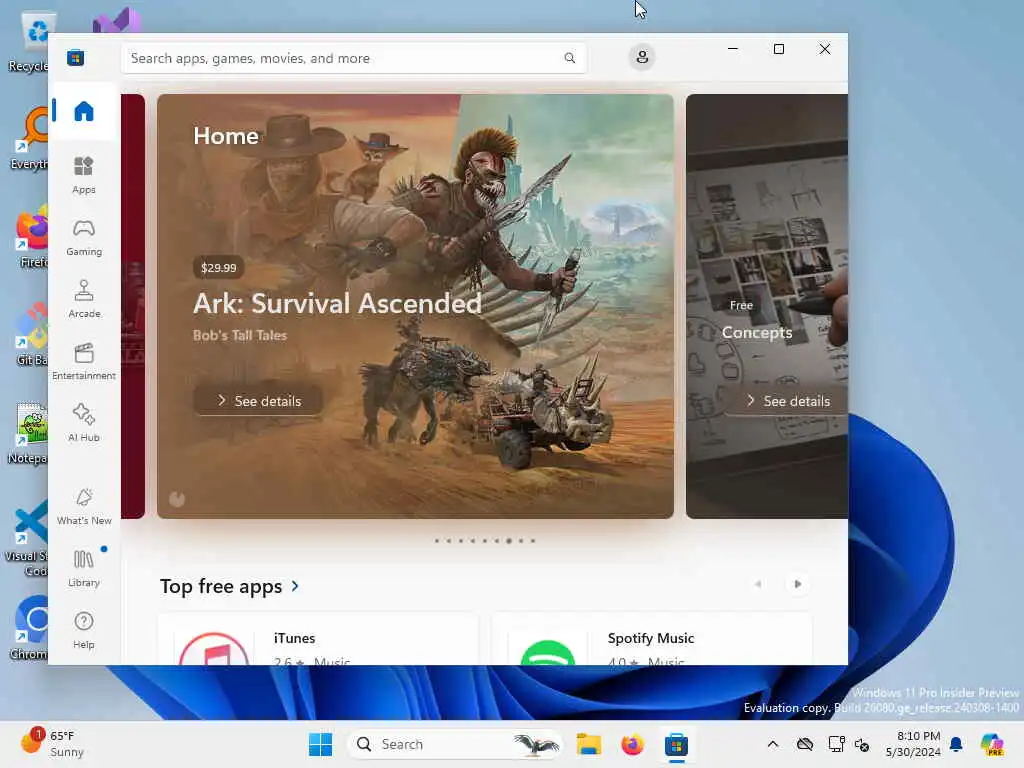Open the clock showing 8:10 PM

pos(913,744)
